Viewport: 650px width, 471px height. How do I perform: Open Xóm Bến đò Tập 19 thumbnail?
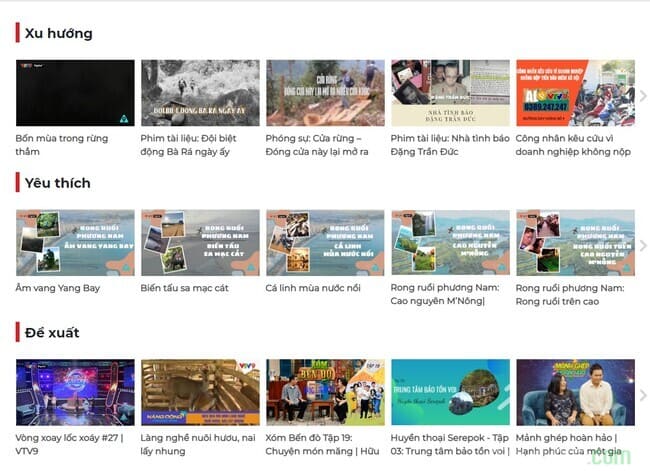coord(325,392)
